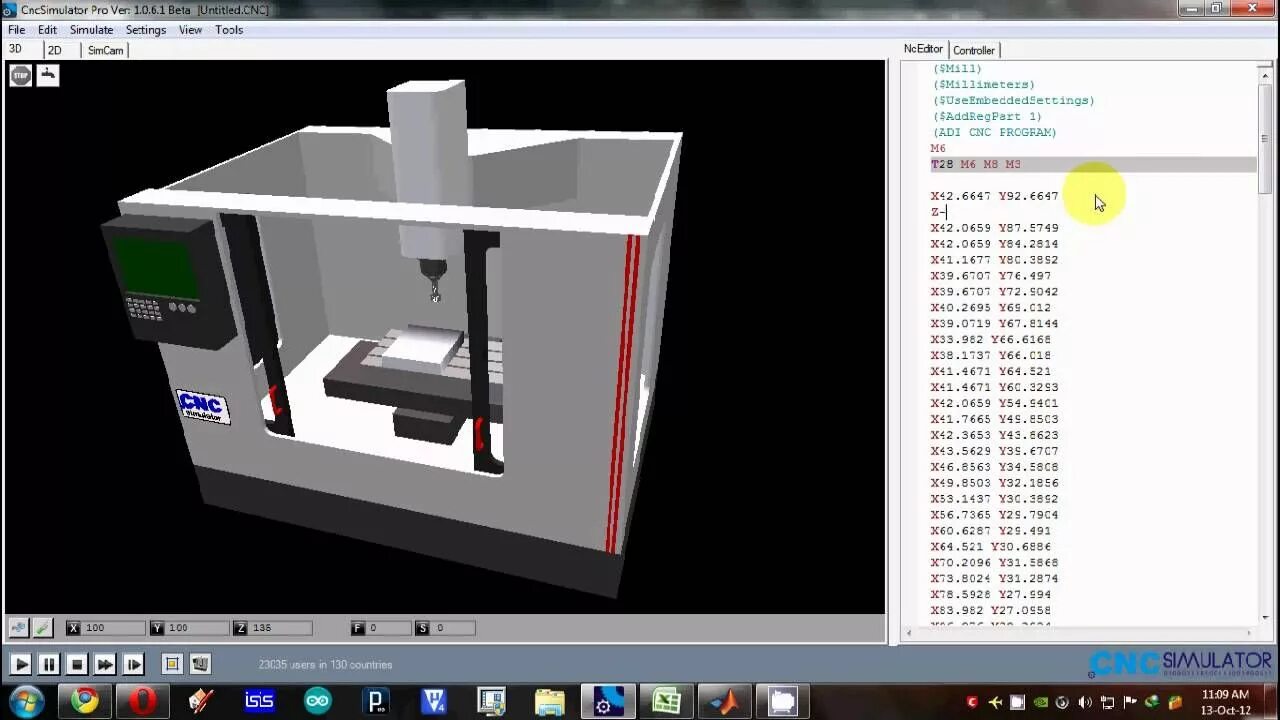This screenshot has height=720, width=1280.
Task: Click the Z coordinate field showing 135
Action: (281, 628)
